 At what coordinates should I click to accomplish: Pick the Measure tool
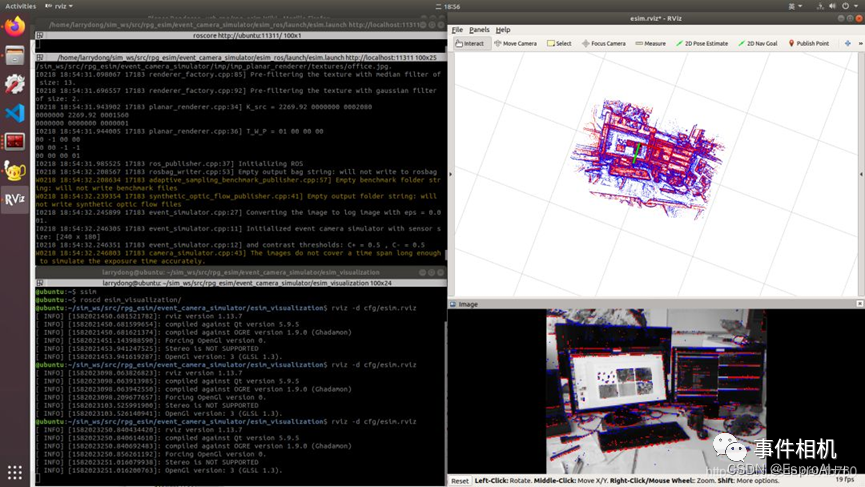[650, 44]
